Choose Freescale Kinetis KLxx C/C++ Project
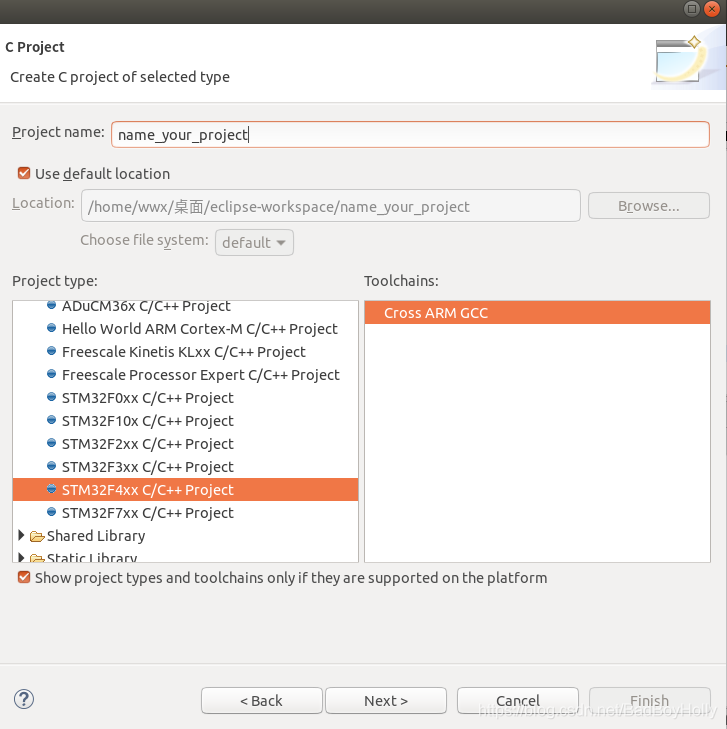727x729 pixels. 185,352
